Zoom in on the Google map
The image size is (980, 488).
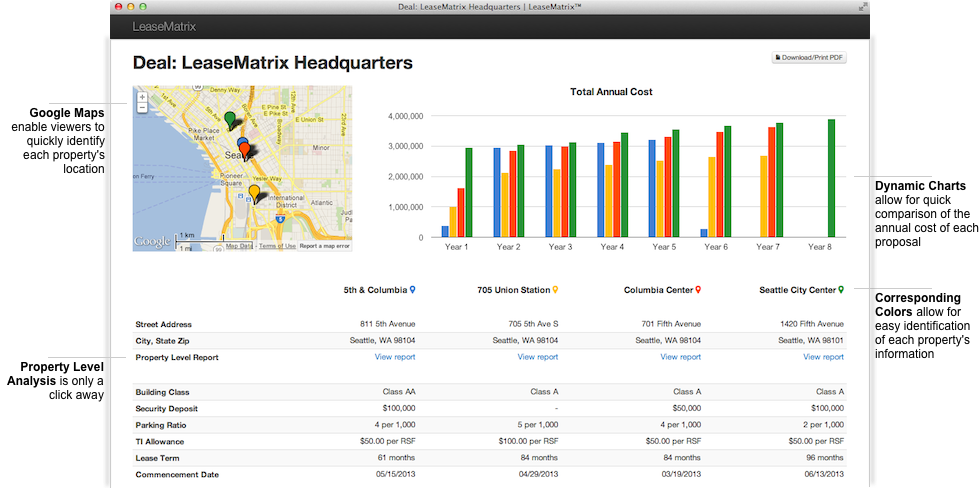[142, 97]
